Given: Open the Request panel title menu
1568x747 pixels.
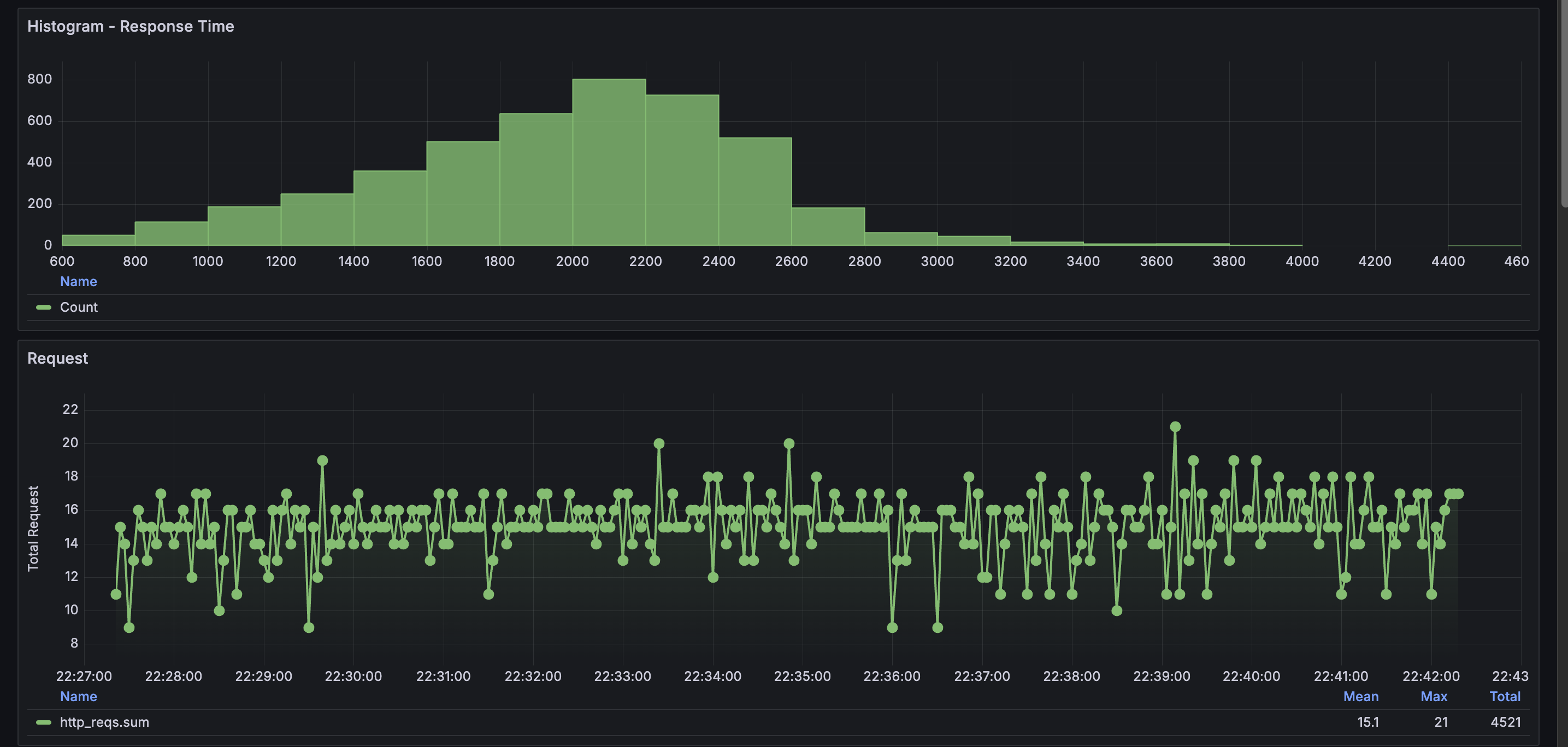Looking at the screenshot, I should 57,358.
